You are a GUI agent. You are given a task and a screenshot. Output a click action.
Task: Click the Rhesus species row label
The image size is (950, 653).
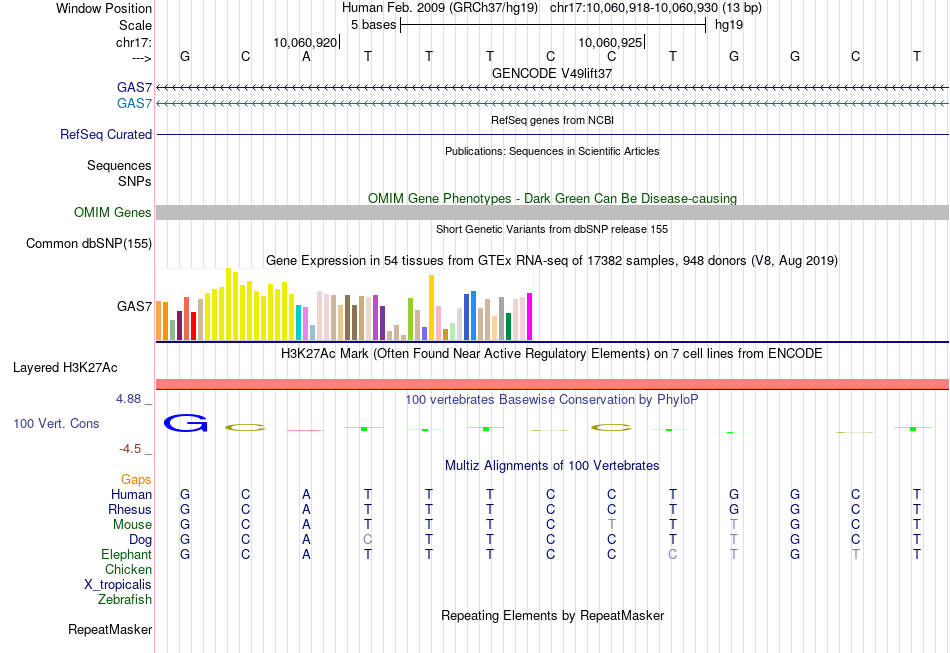[x=130, y=509]
